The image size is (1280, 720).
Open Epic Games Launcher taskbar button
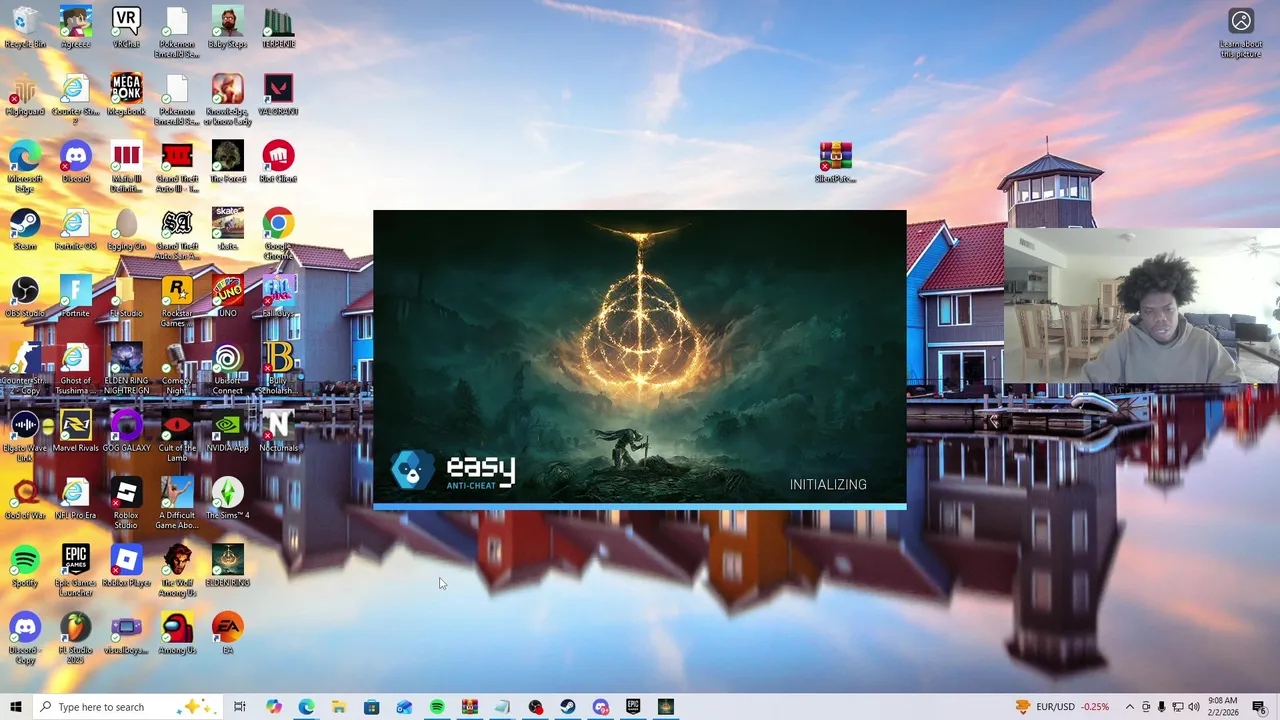pos(633,707)
